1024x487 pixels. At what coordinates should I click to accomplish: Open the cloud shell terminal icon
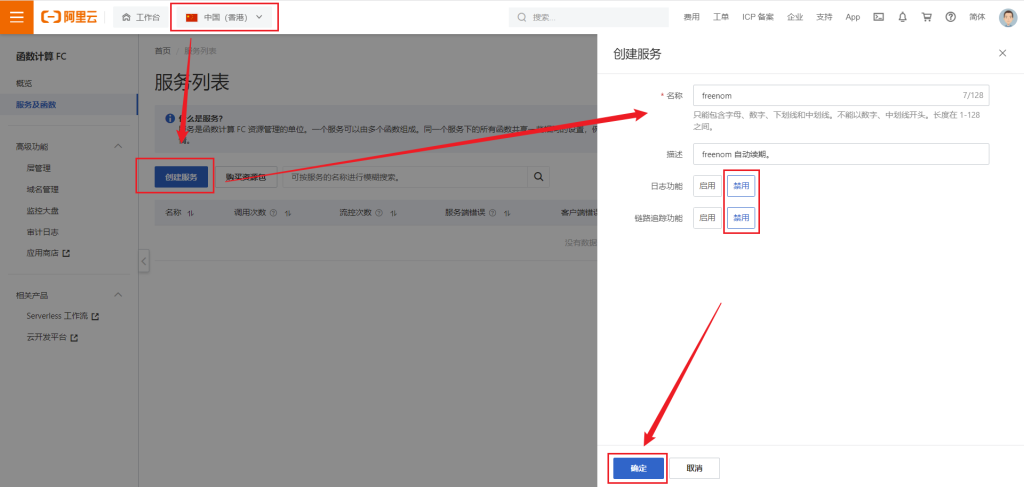click(878, 17)
